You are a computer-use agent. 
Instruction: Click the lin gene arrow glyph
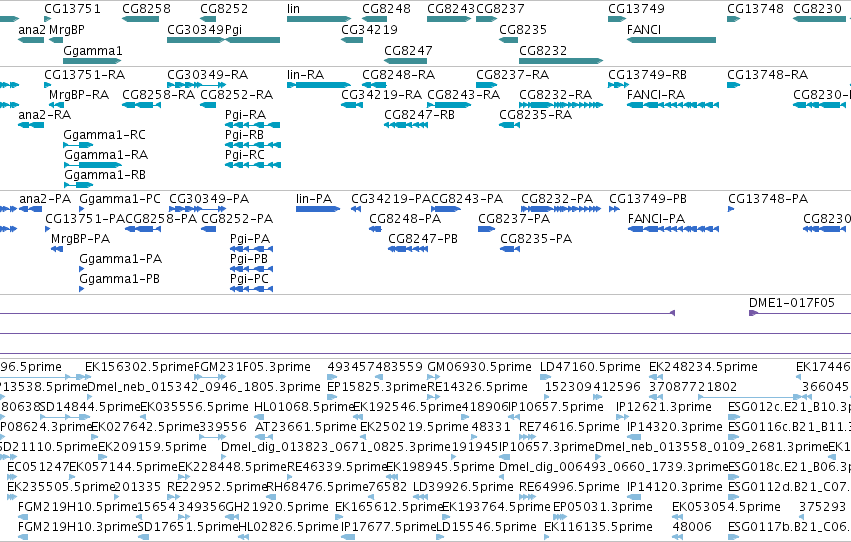tap(319, 19)
